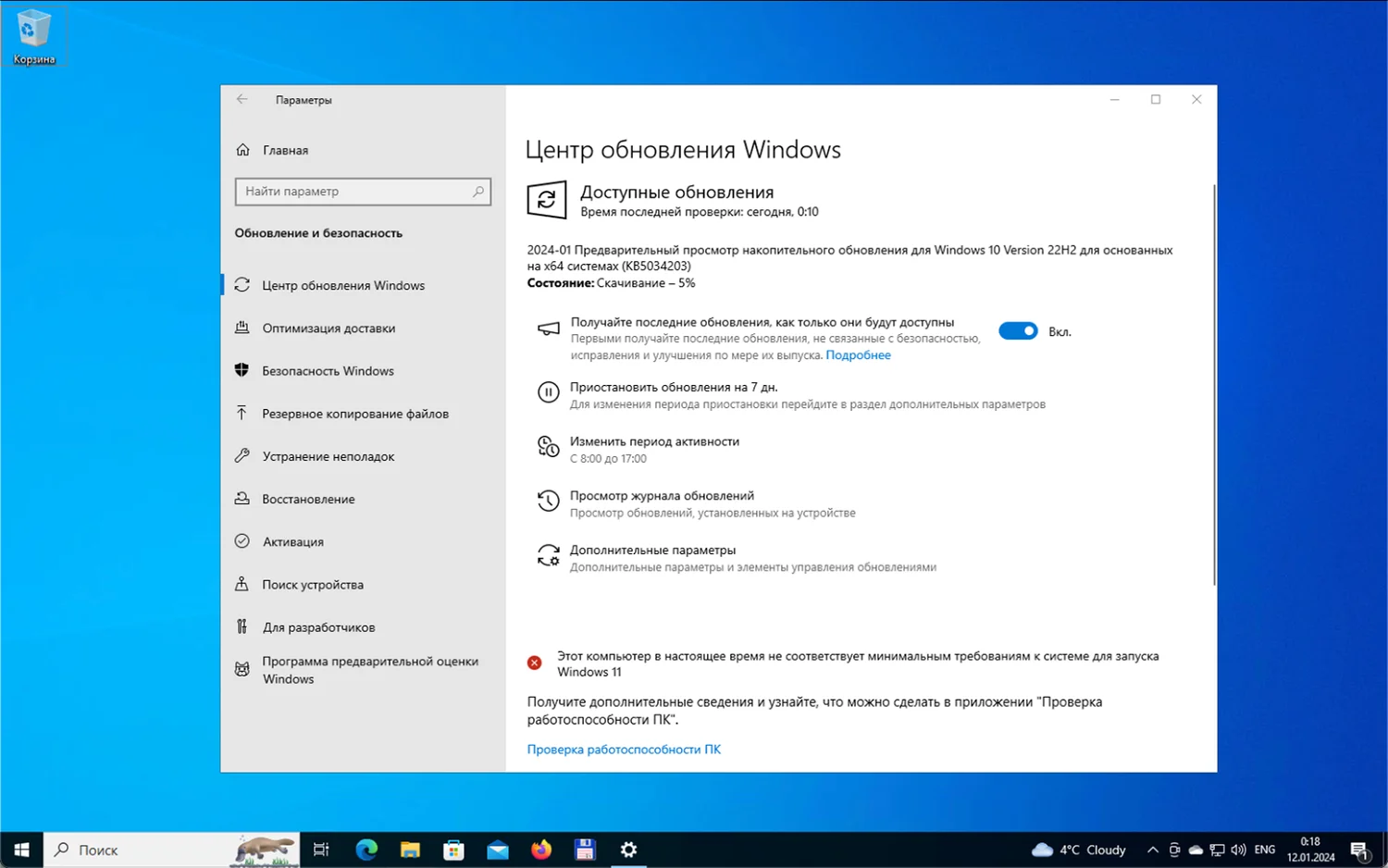
Task: Click the upload arrow icon for Резервное копирование файлов
Action: click(x=242, y=413)
